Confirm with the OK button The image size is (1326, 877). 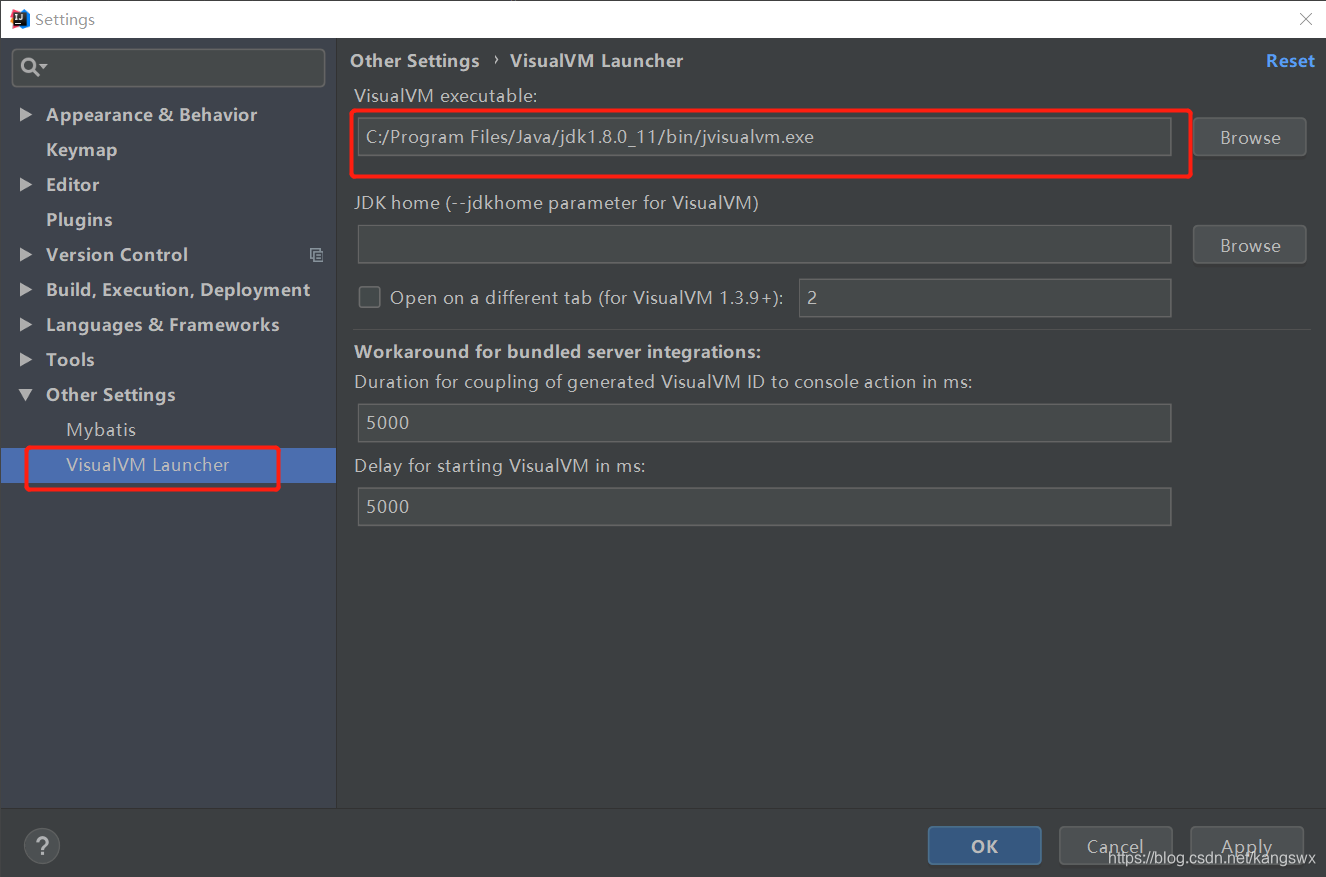[984, 846]
